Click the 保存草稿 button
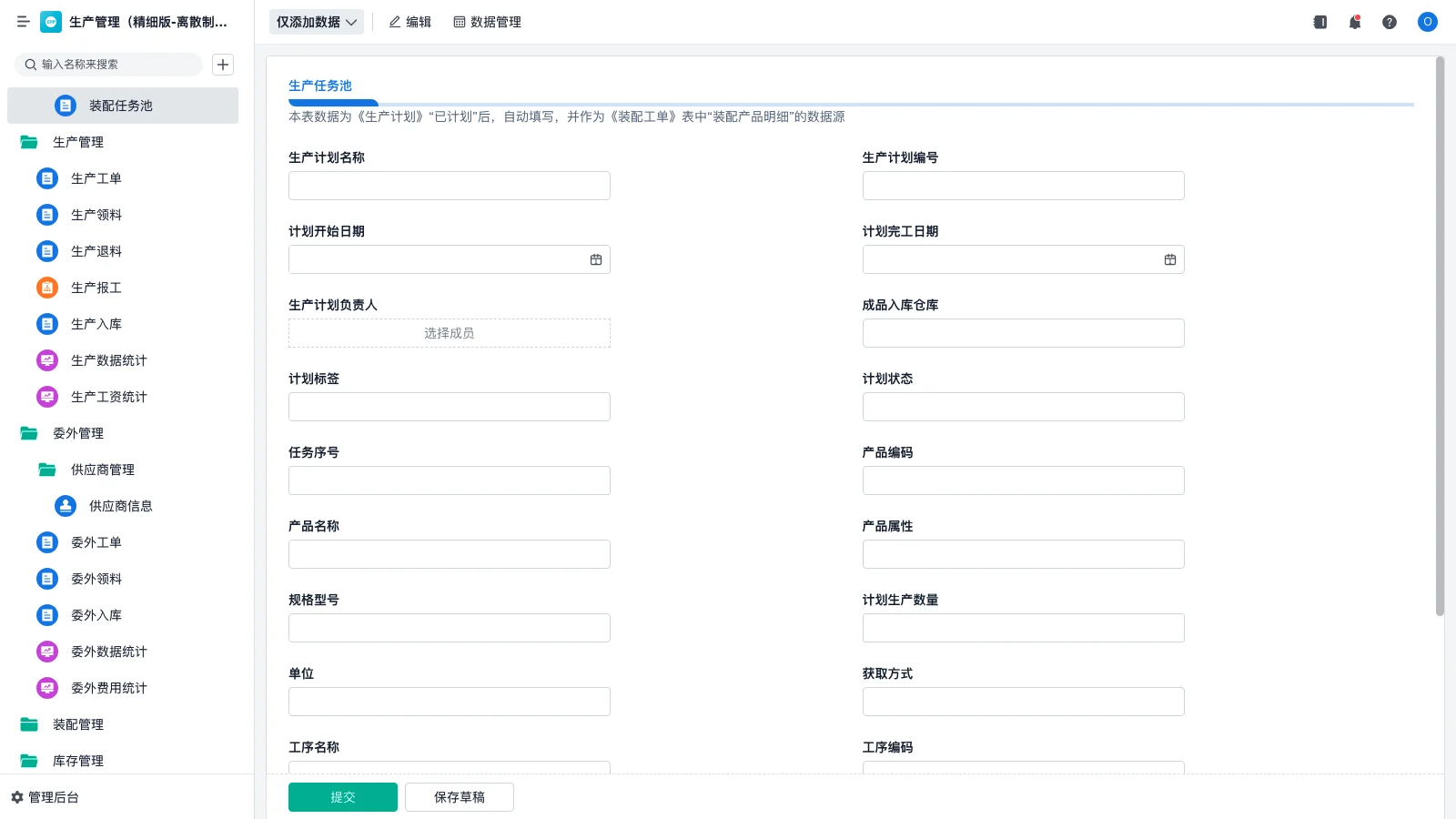 (459, 797)
